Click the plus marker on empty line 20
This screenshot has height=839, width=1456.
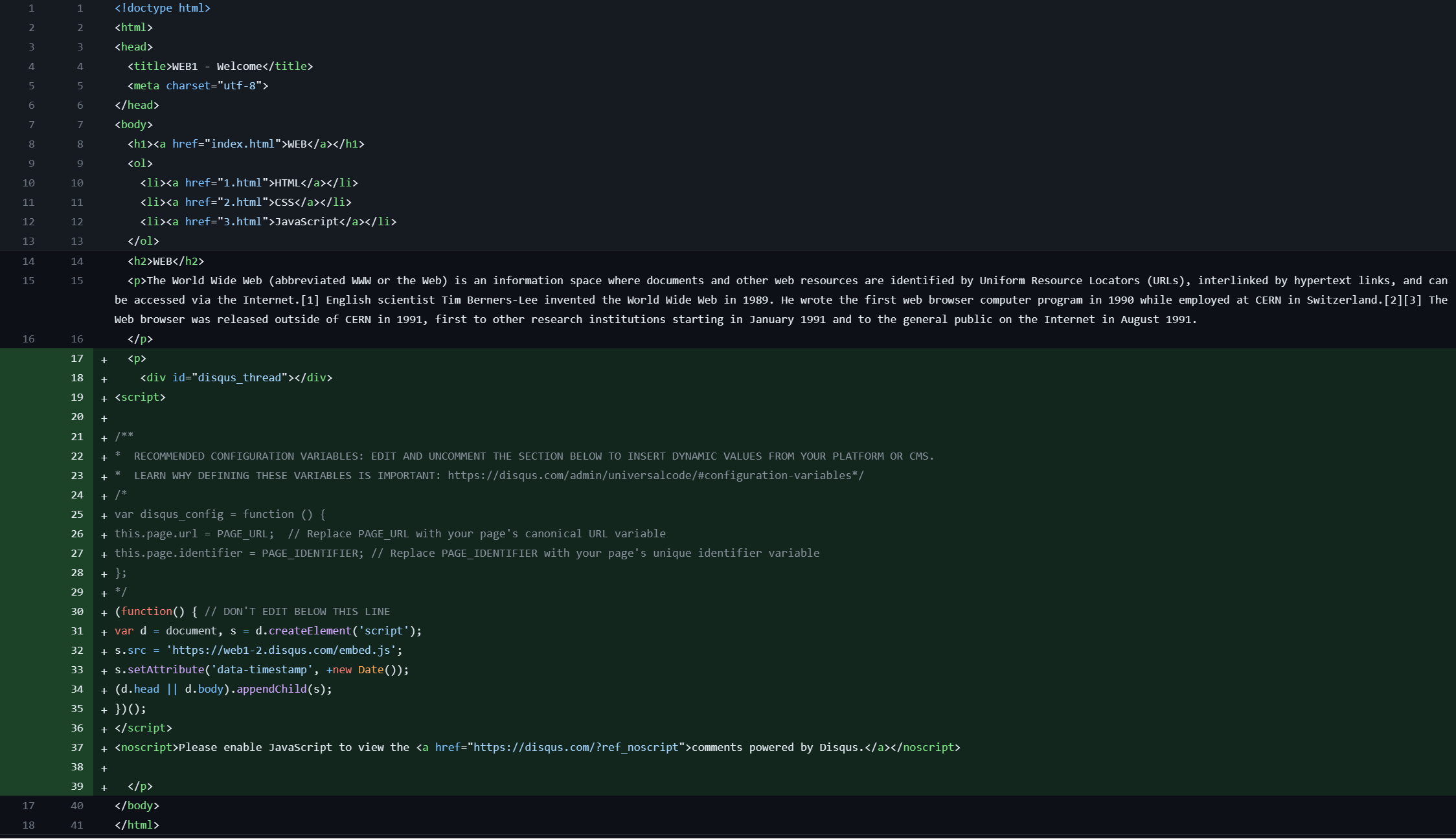tap(104, 418)
